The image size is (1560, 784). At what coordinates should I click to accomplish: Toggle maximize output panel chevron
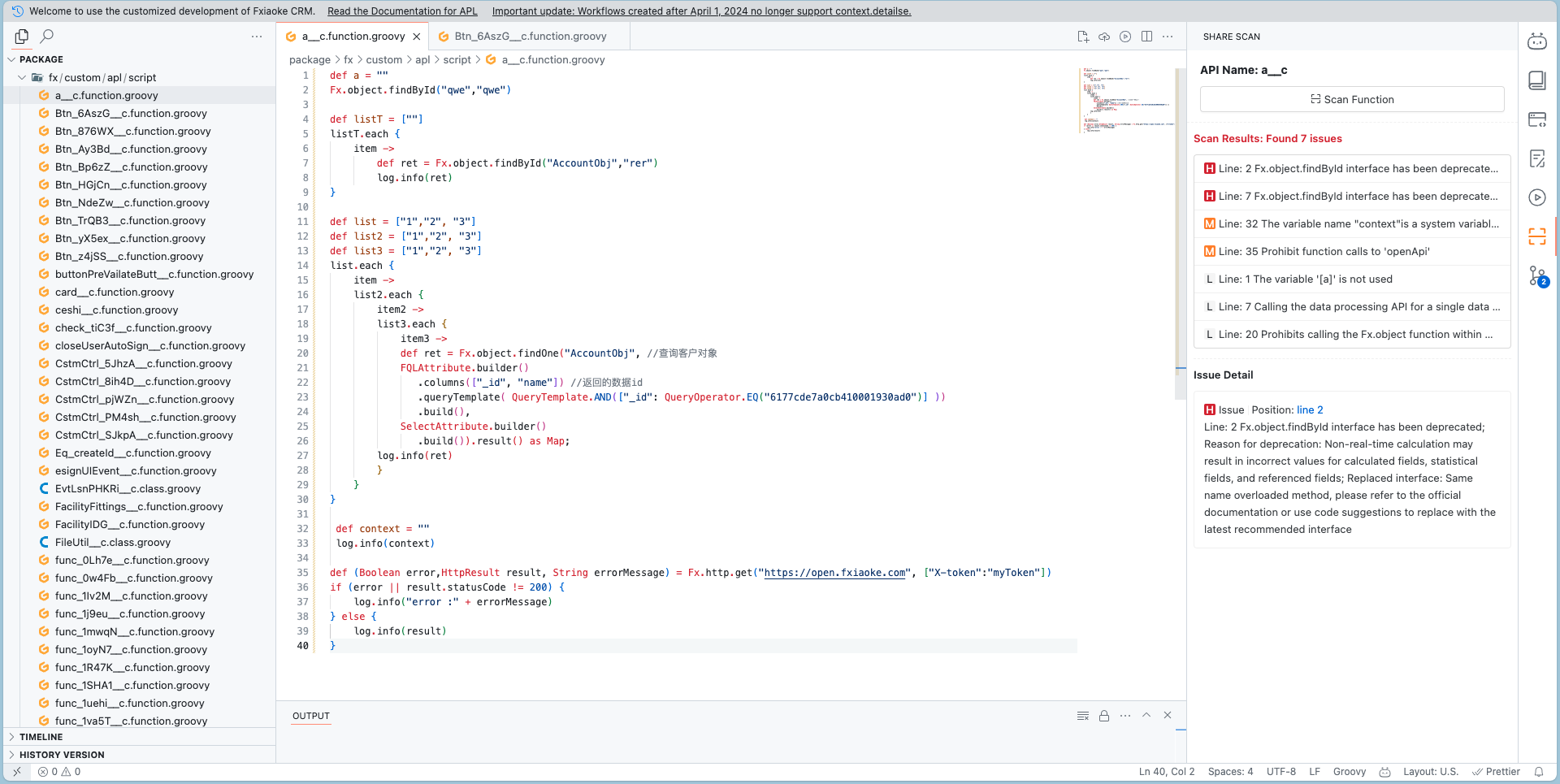(x=1146, y=716)
